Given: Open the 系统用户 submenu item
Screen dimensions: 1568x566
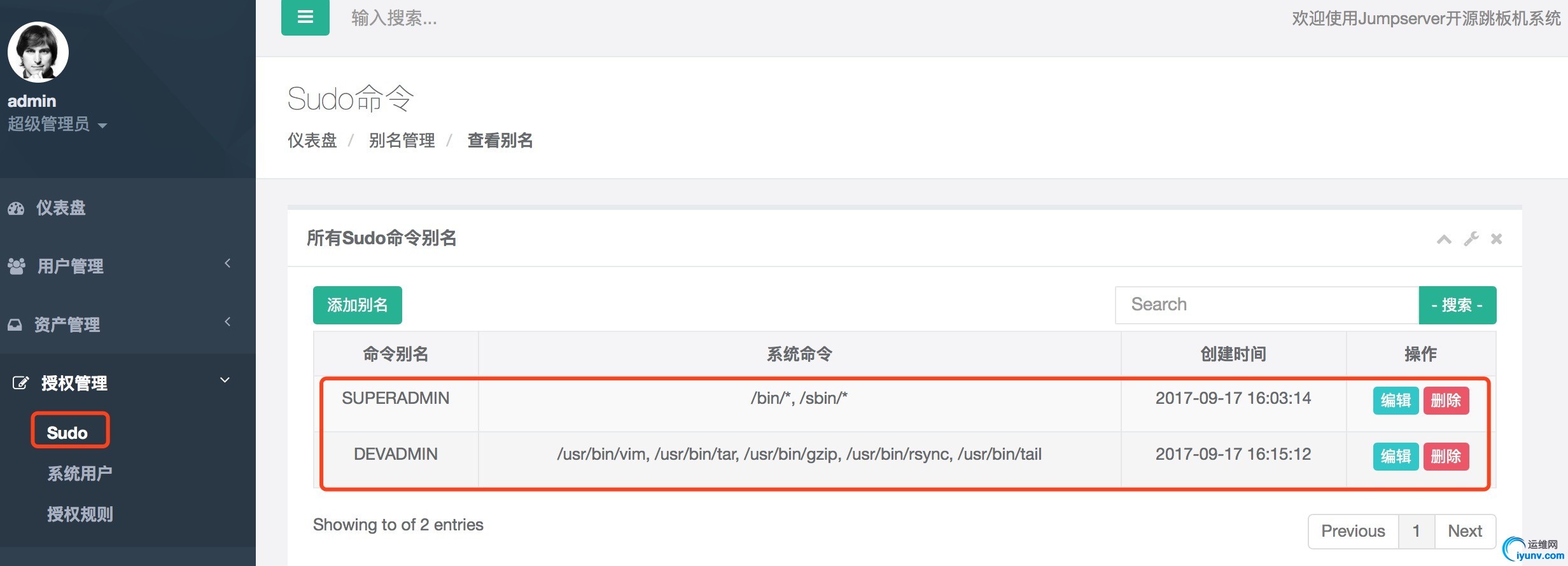Looking at the screenshot, I should (x=80, y=474).
